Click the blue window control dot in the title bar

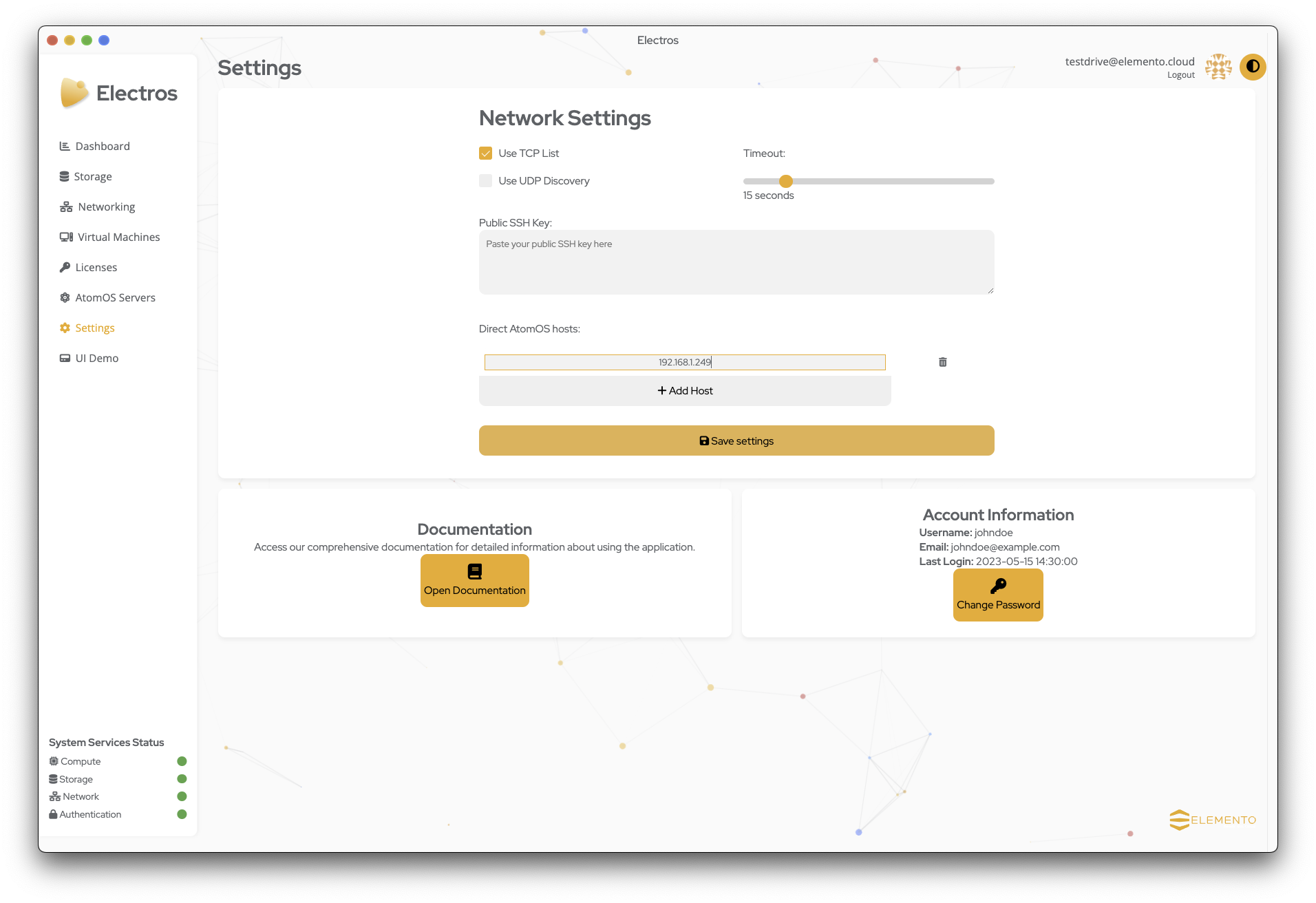click(x=104, y=40)
